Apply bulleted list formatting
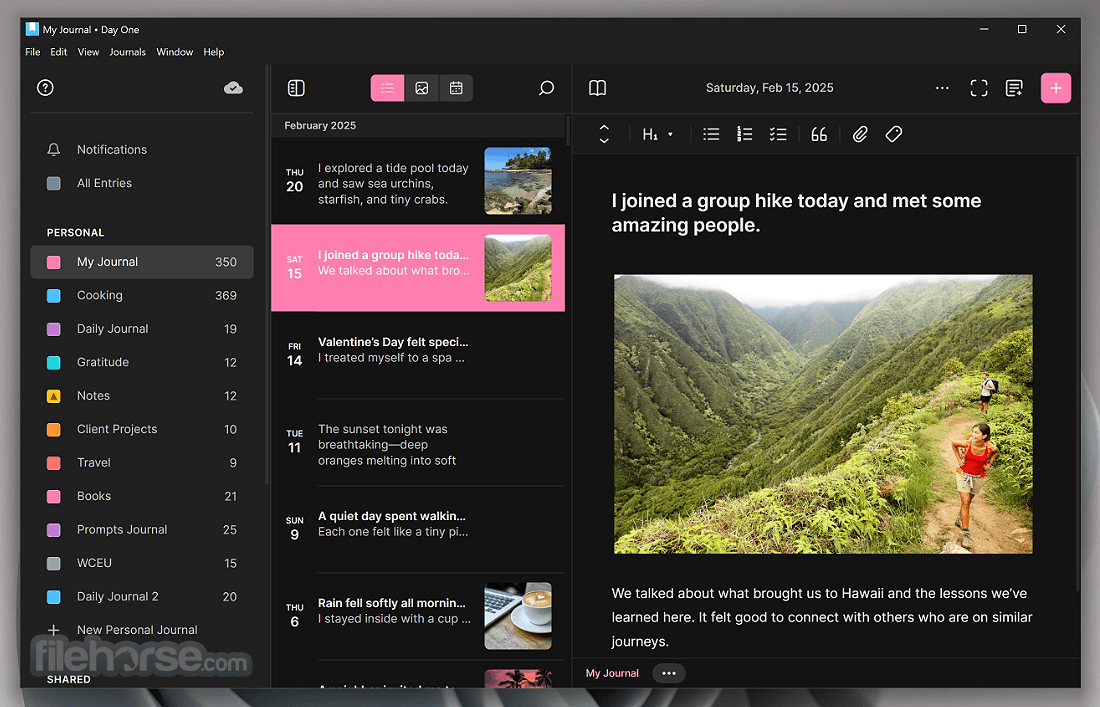This screenshot has height=707, width=1100. [711, 134]
